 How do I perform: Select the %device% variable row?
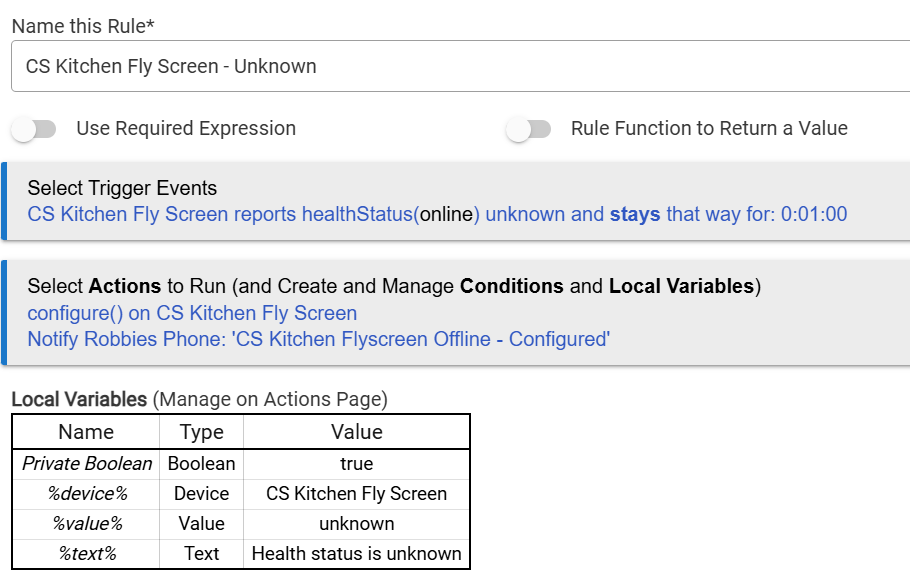tap(241, 494)
